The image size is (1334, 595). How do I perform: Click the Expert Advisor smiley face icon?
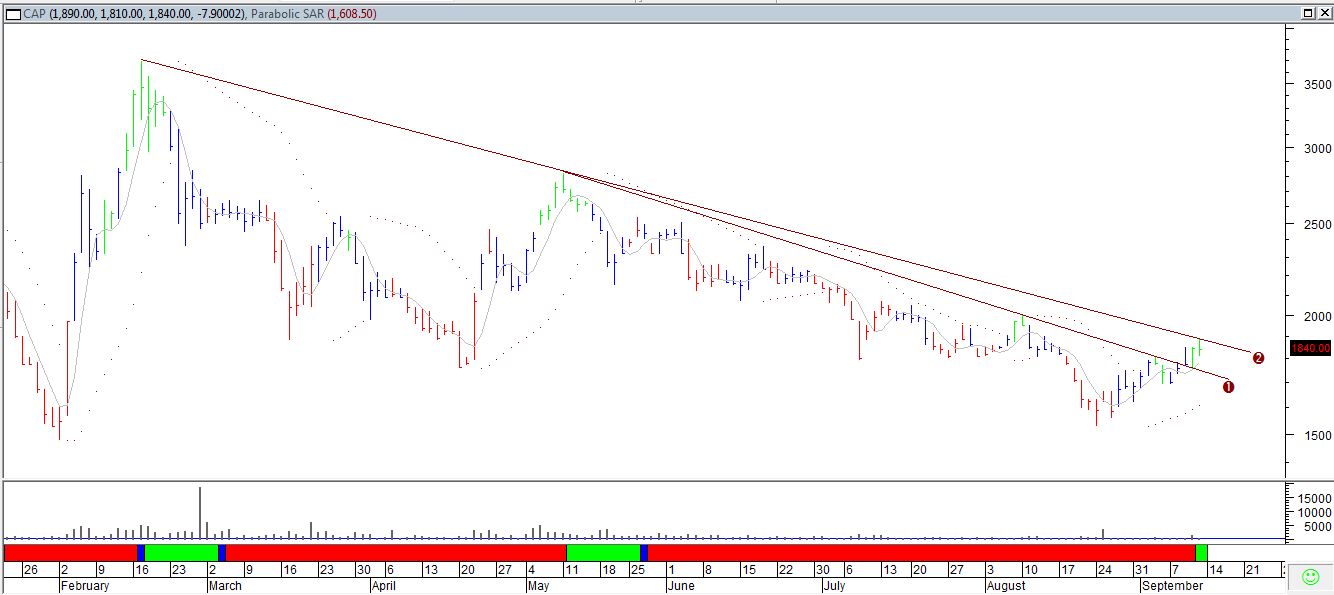[x=1310, y=577]
